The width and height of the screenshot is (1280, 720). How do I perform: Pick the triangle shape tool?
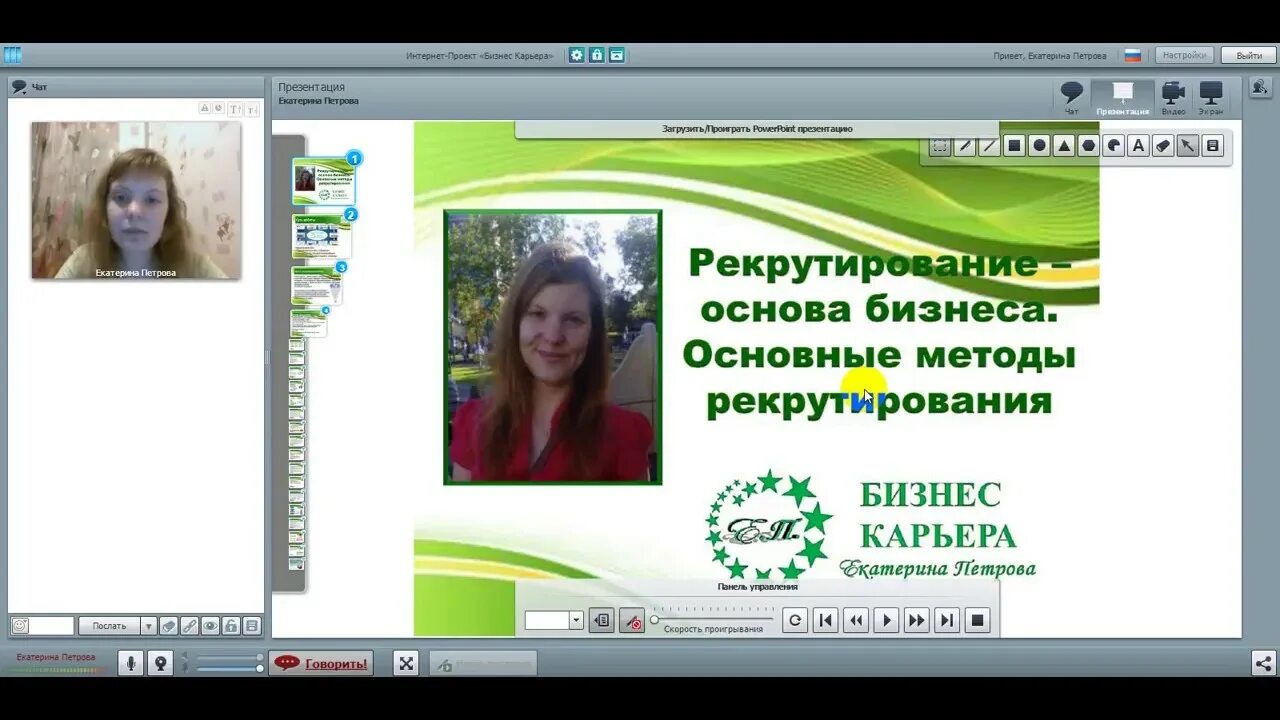pos(1063,146)
